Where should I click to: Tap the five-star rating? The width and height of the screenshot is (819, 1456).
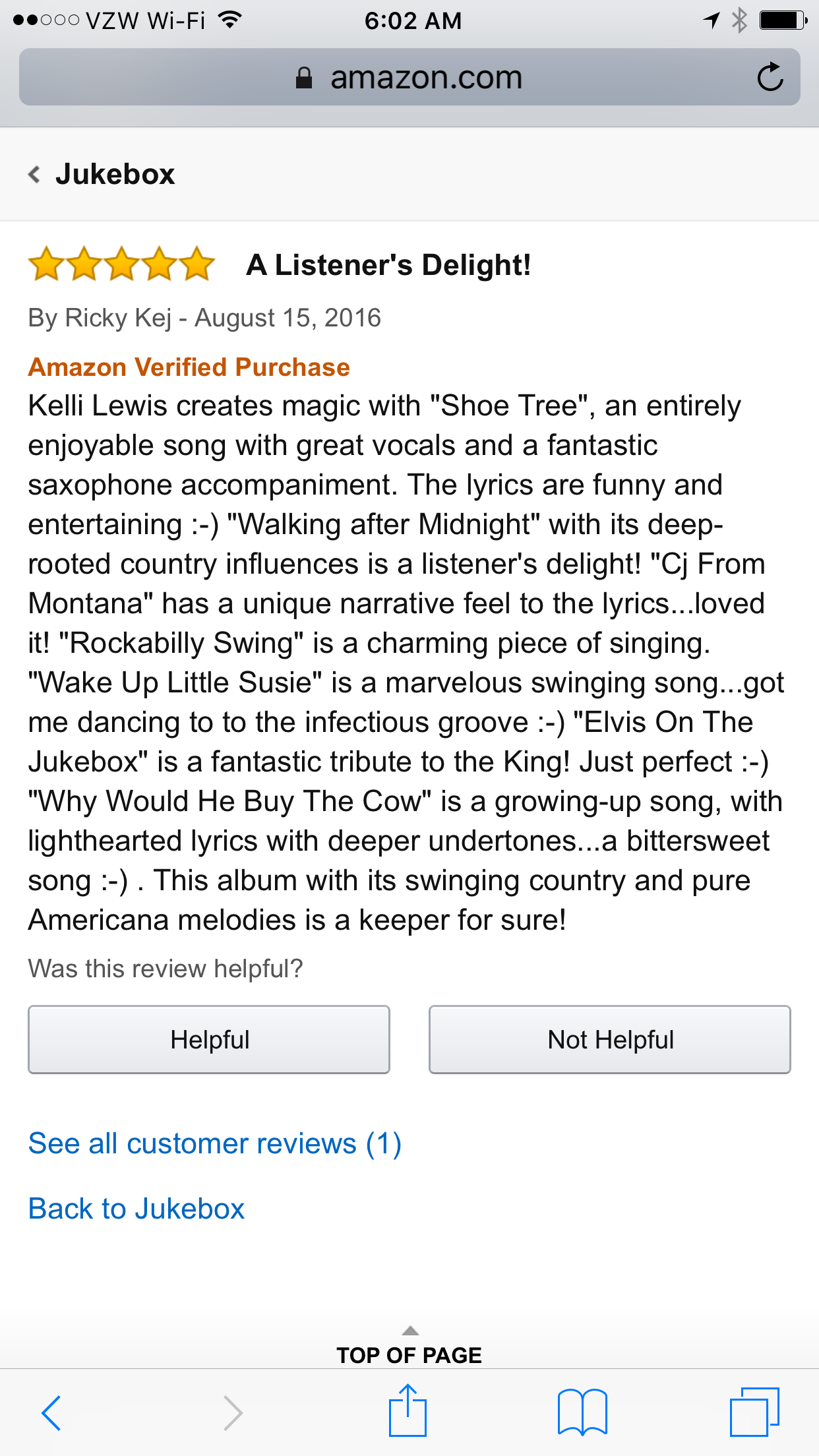pyautogui.click(x=122, y=264)
